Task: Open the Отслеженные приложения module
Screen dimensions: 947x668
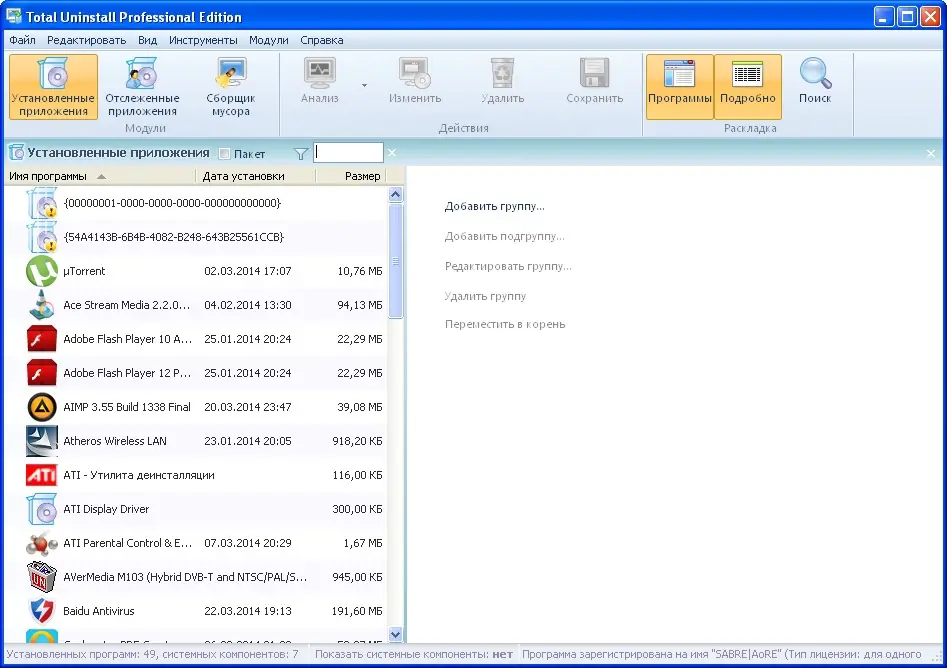Action: coord(142,87)
